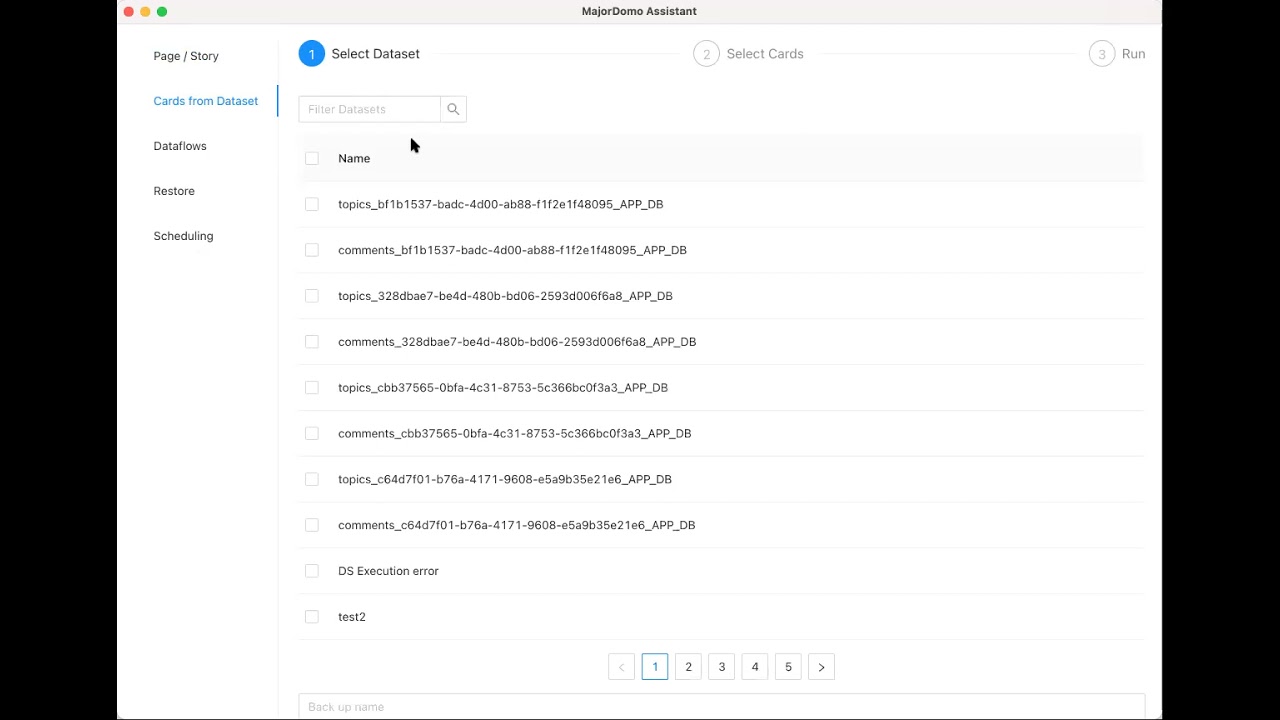Toggle the select-all checkbox beside Name
The width and height of the screenshot is (1280, 720).
pyautogui.click(x=312, y=158)
